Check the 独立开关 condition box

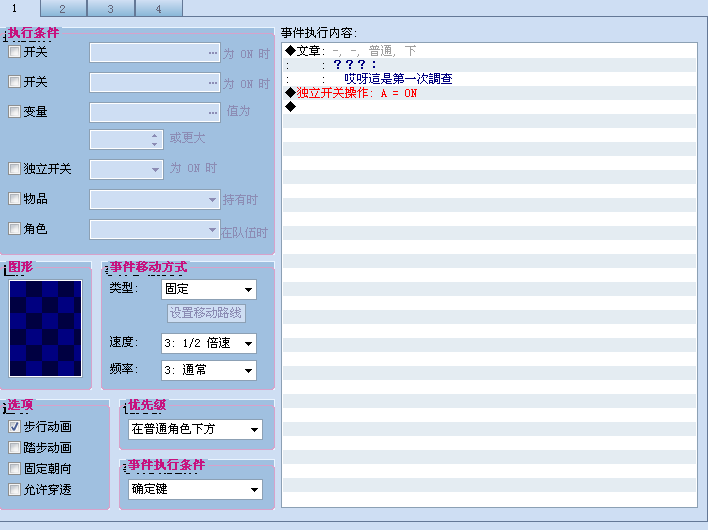[x=14, y=169]
